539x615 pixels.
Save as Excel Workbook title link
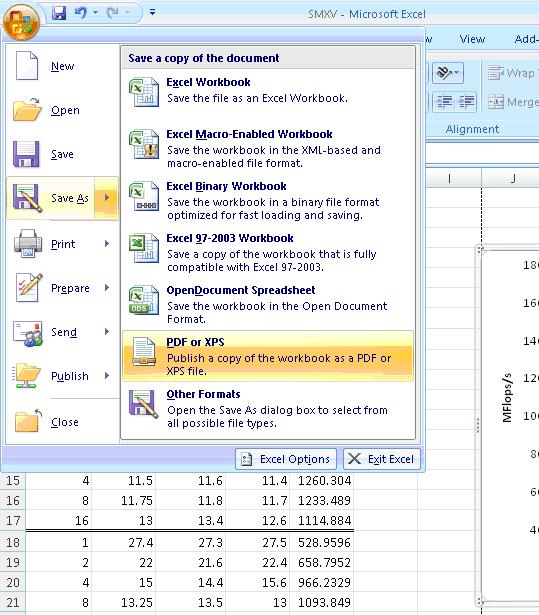[x=208, y=82]
